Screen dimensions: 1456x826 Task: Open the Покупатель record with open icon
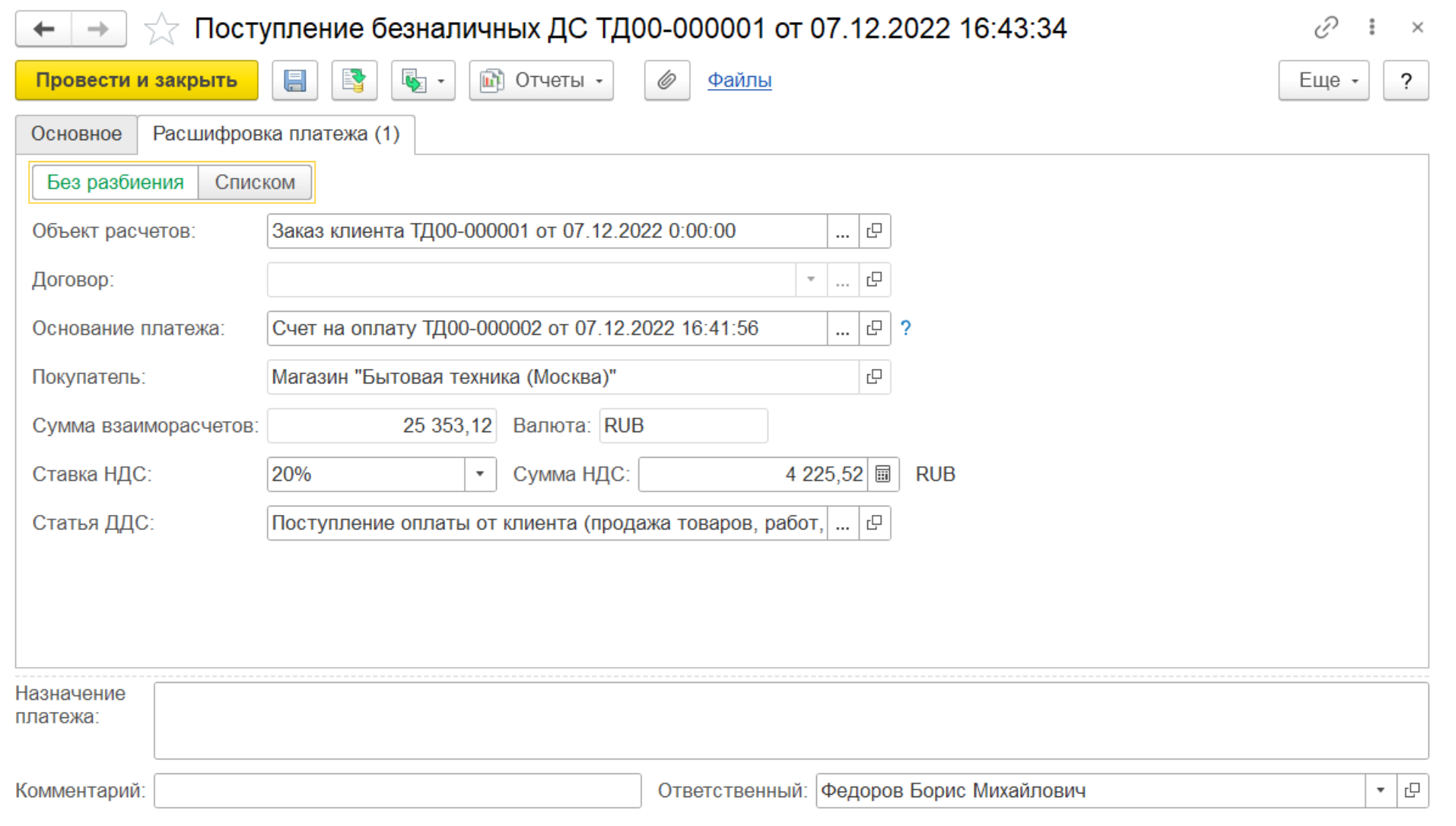tap(874, 377)
